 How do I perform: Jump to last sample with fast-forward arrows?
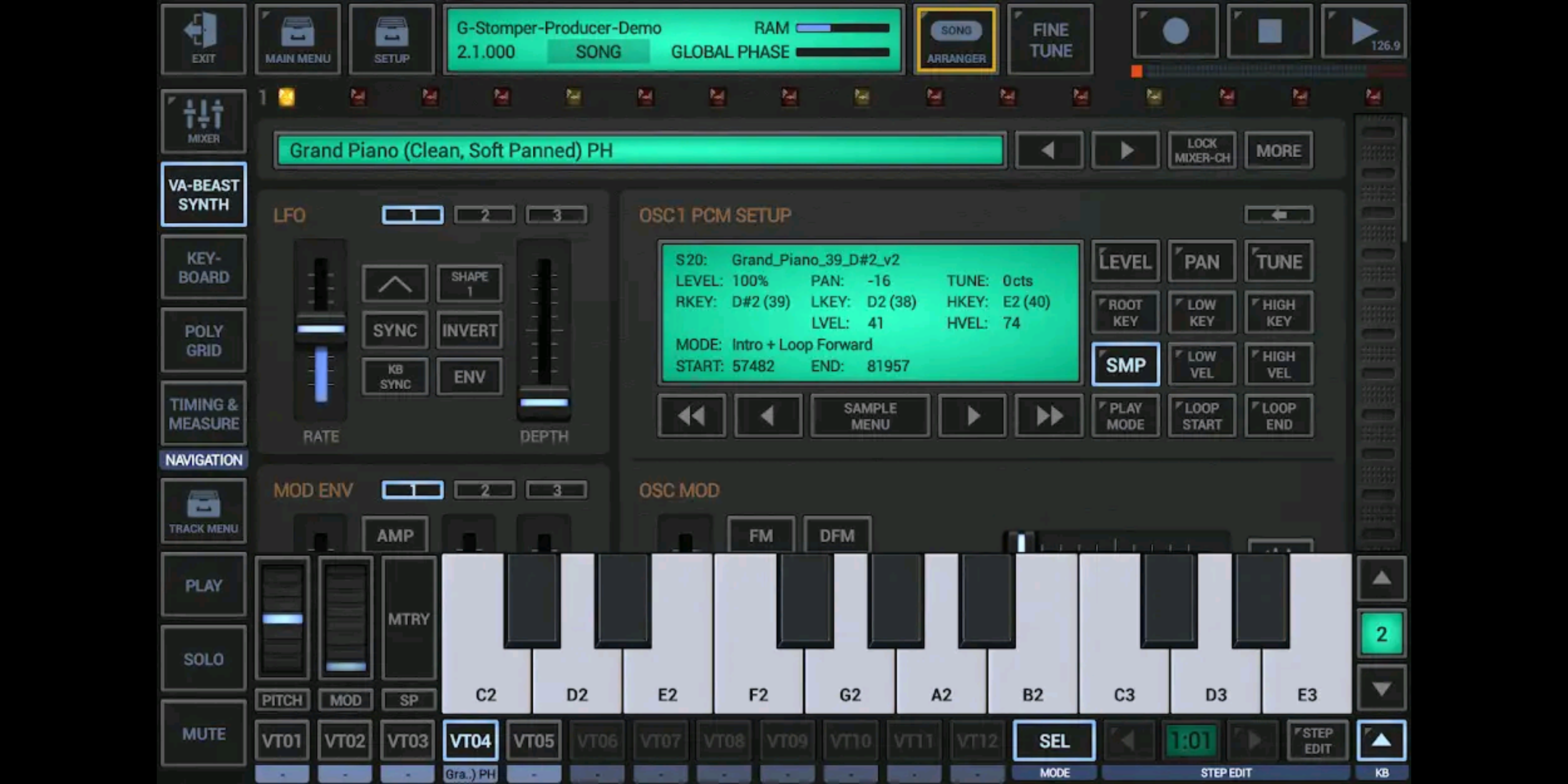1049,415
